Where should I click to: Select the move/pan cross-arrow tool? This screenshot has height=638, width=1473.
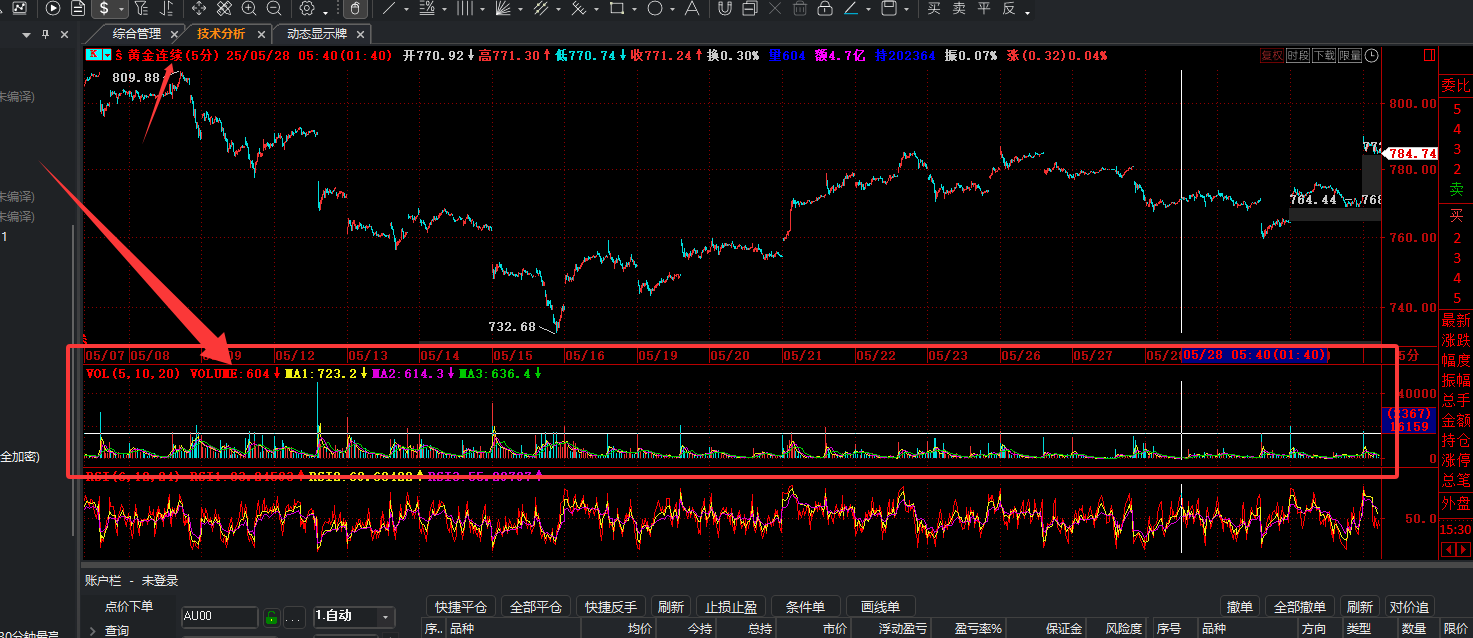[199, 8]
